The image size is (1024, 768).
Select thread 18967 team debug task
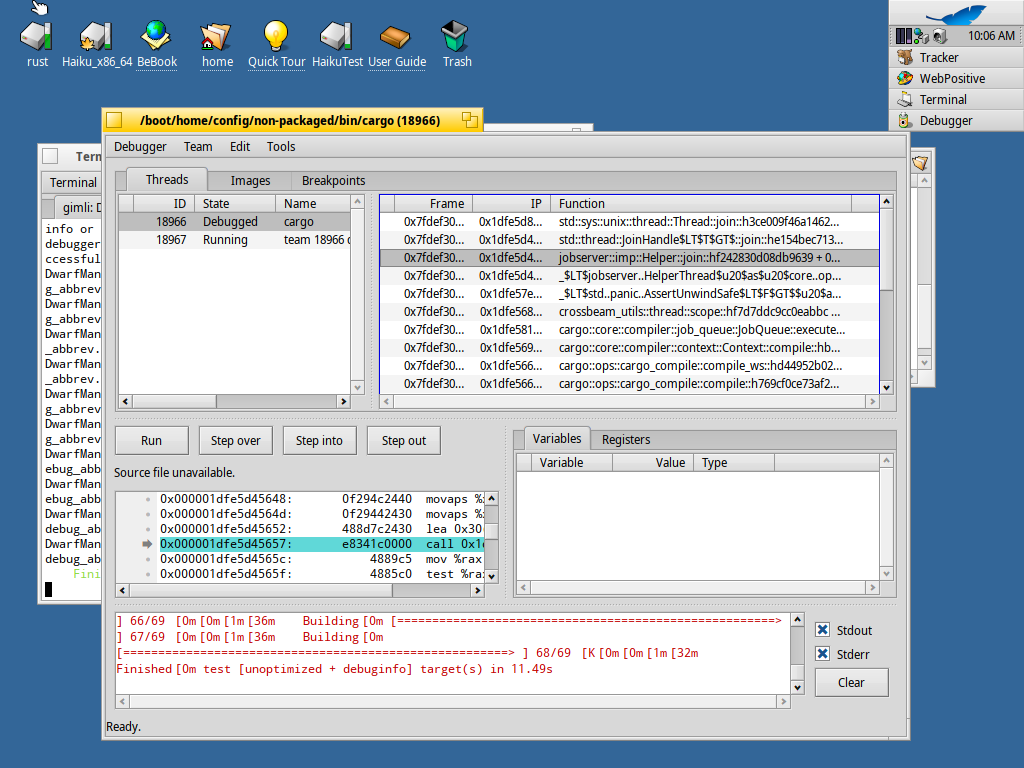pyautogui.click(x=234, y=240)
